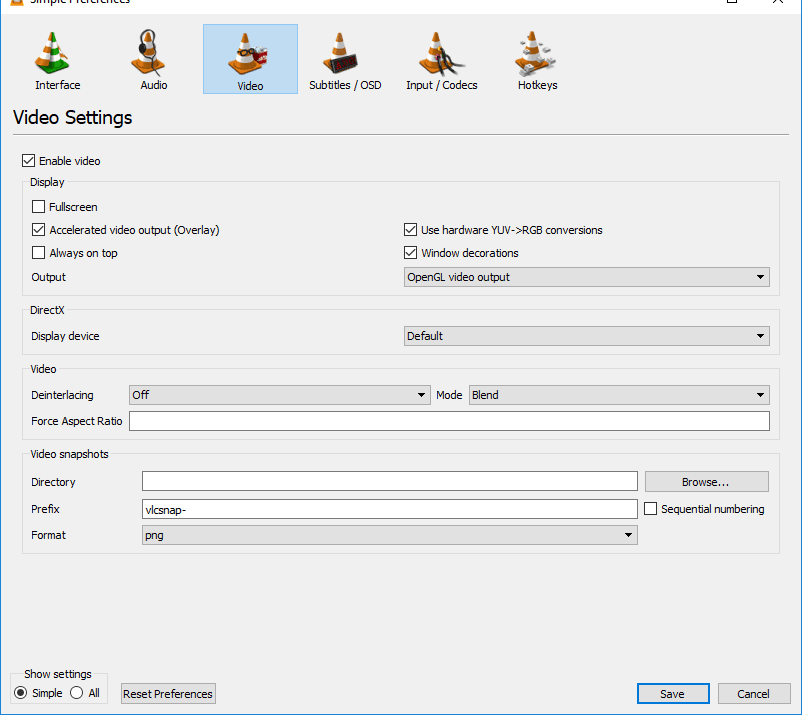The height and width of the screenshot is (715, 802).
Task: Uncheck Window decorations
Action: click(410, 253)
